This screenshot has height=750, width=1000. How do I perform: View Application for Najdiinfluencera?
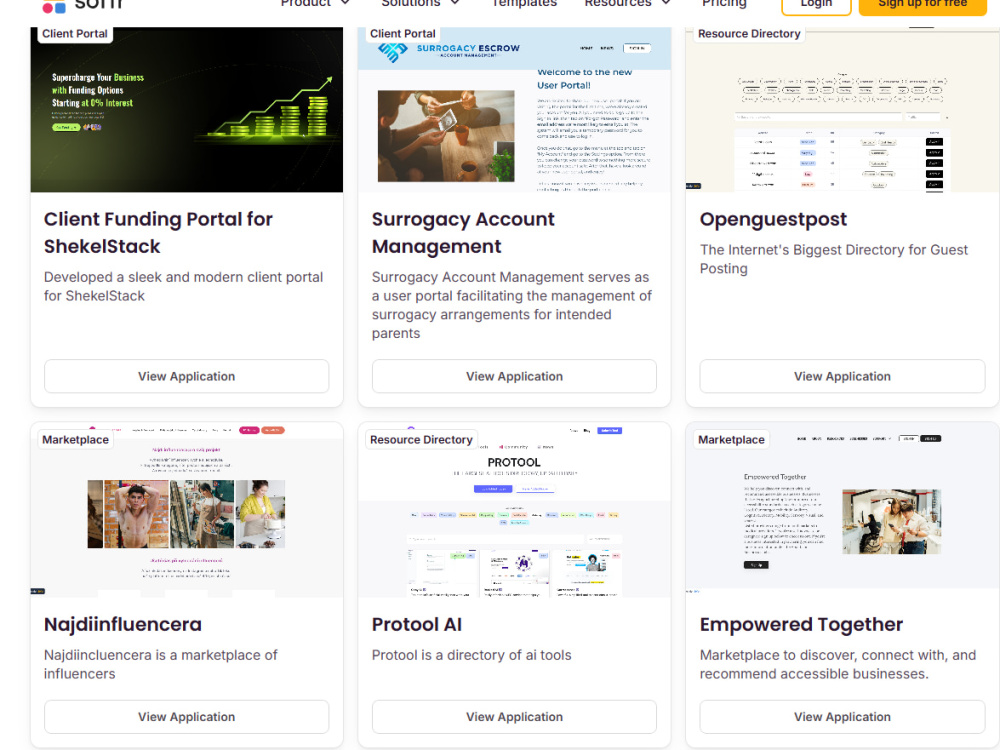(x=186, y=717)
